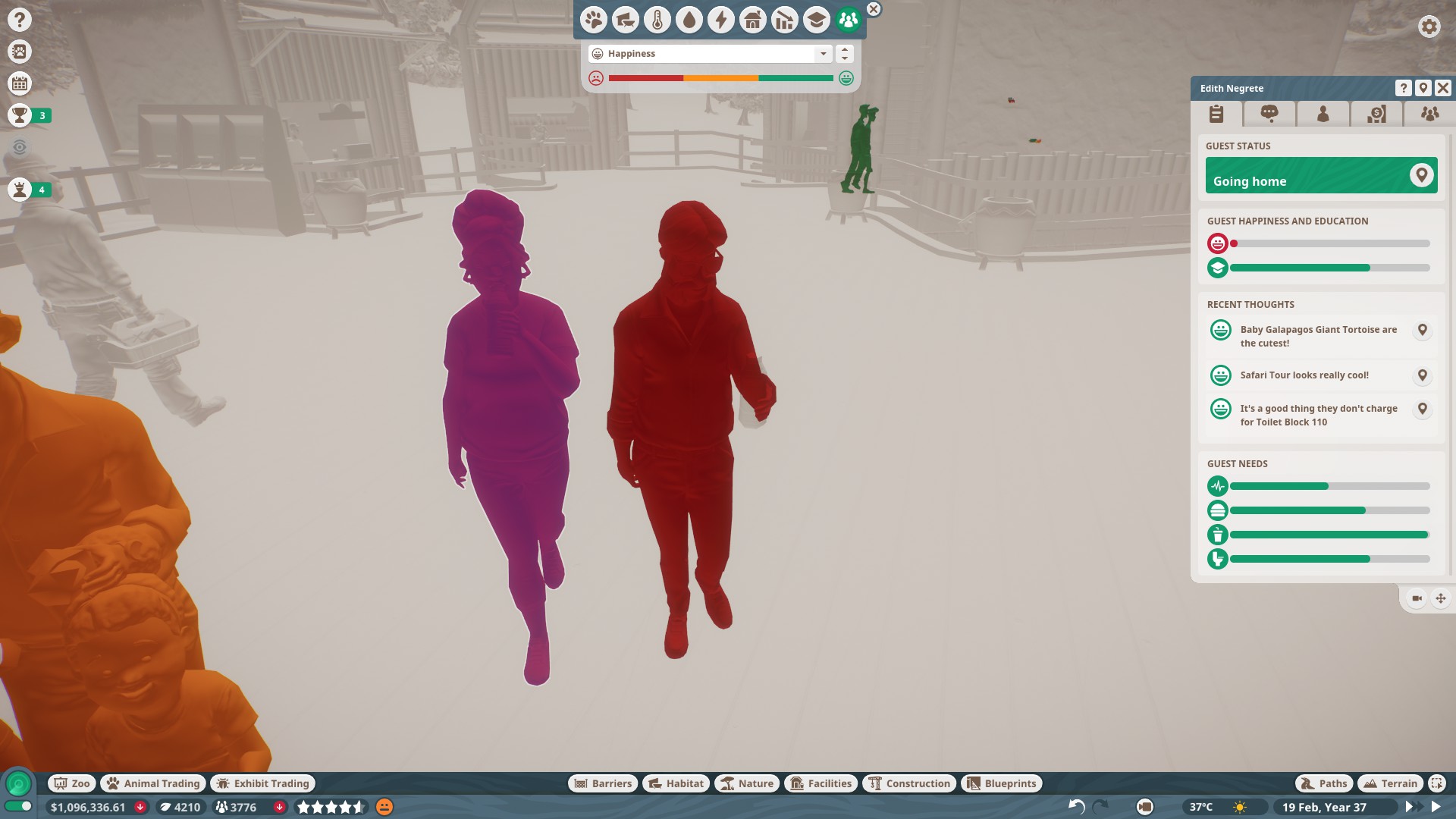
Task: Close the Edith Negrete guest panel
Action: [x=1443, y=88]
